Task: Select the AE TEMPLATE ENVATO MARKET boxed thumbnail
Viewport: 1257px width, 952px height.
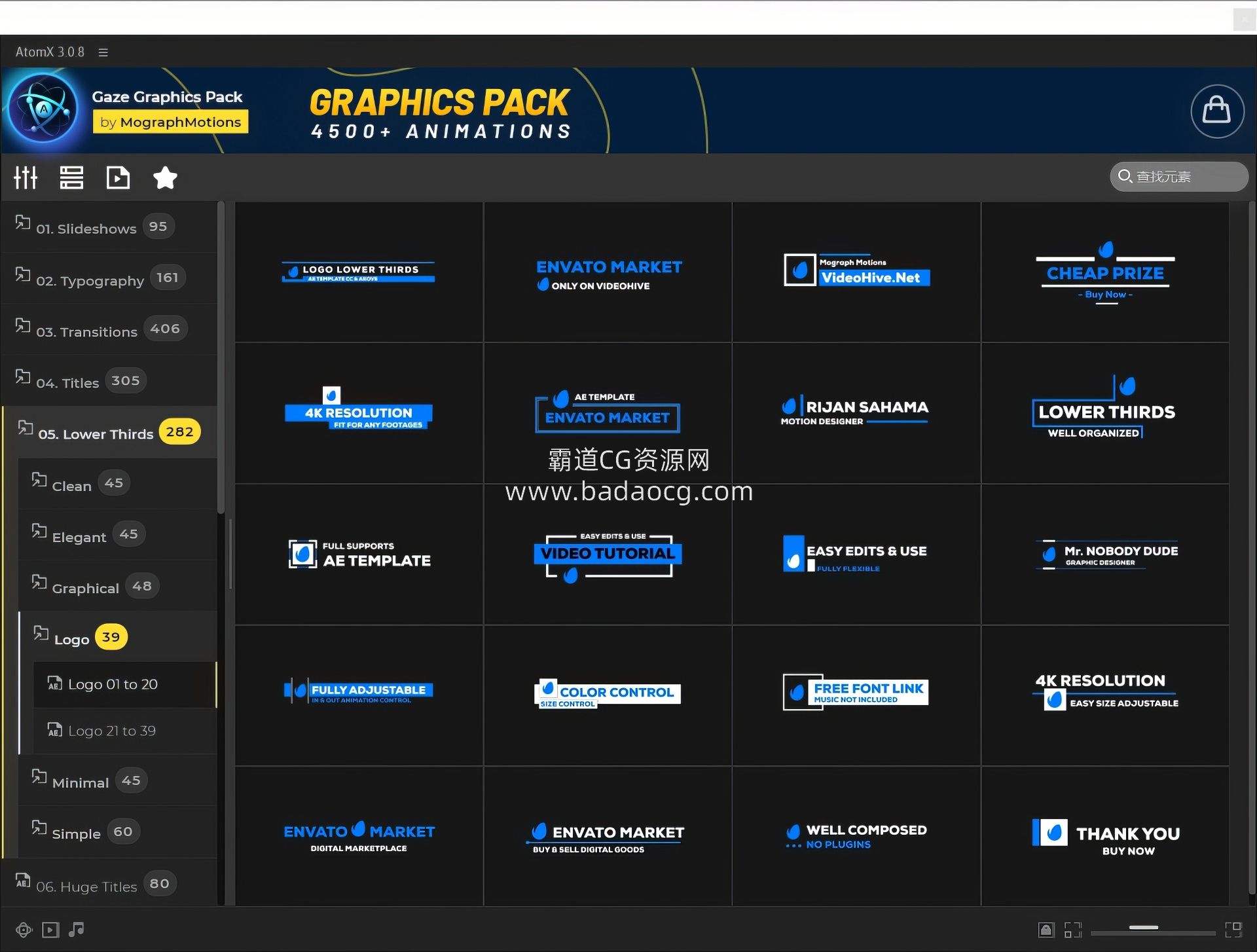Action: 608,413
